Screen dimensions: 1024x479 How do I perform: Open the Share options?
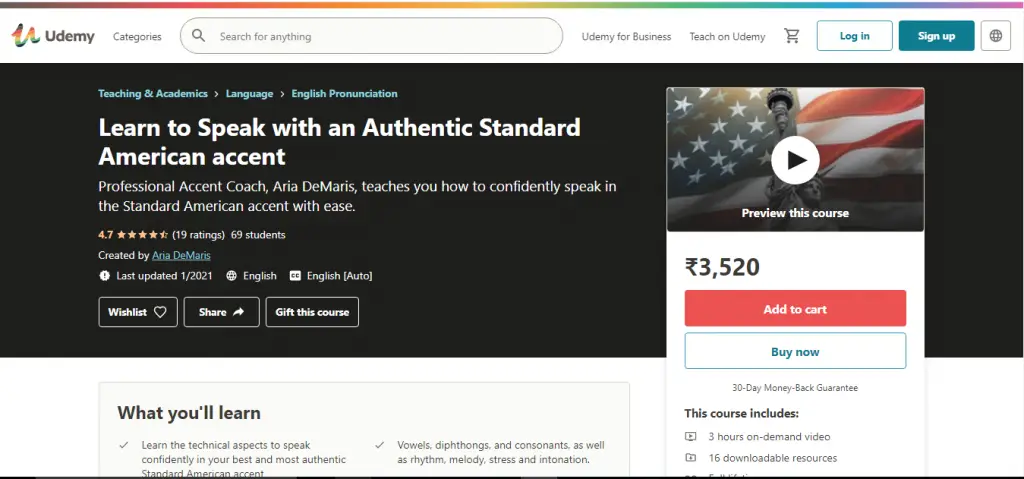(x=221, y=312)
